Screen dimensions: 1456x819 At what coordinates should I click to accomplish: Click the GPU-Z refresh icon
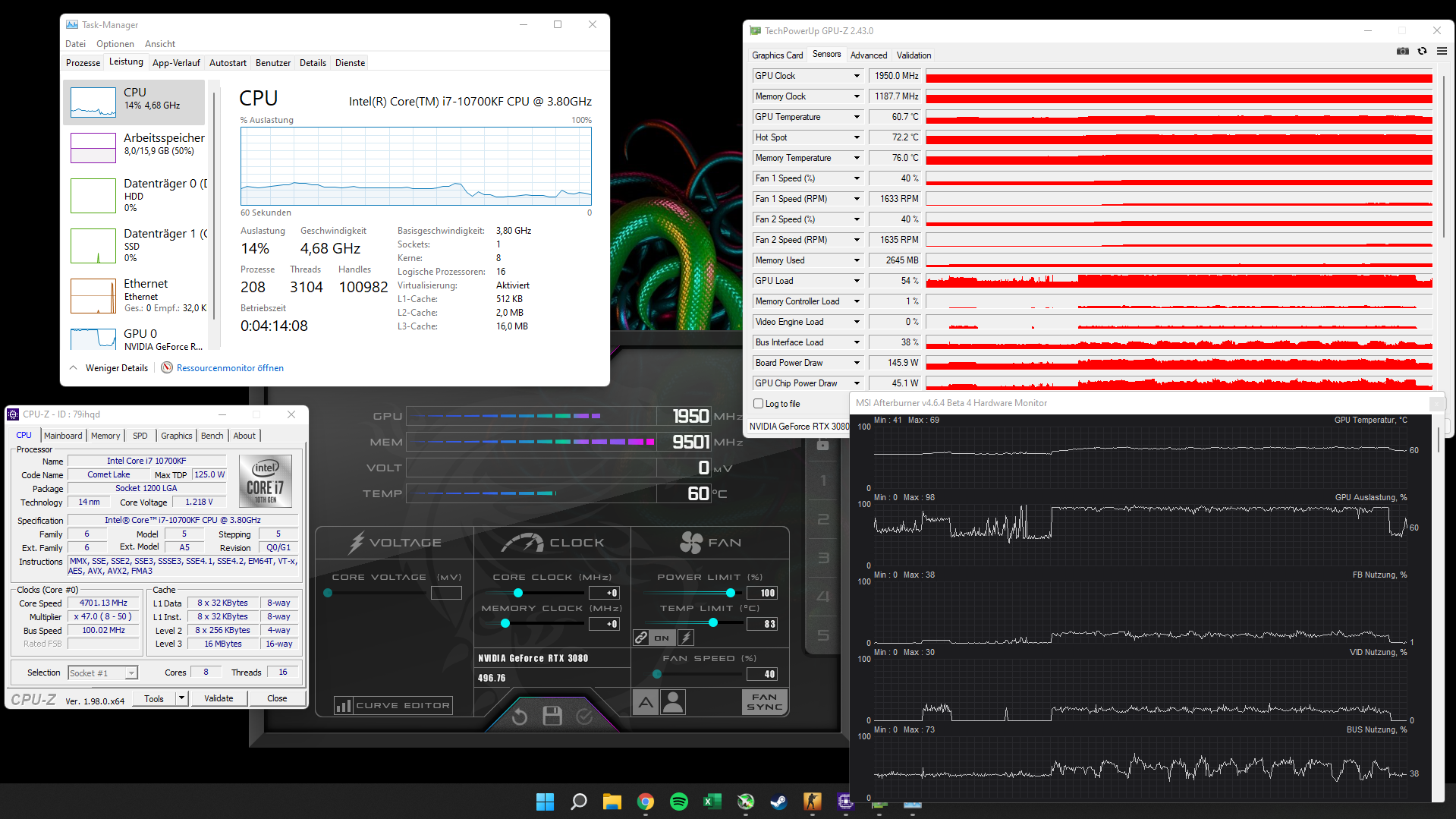(1423, 51)
